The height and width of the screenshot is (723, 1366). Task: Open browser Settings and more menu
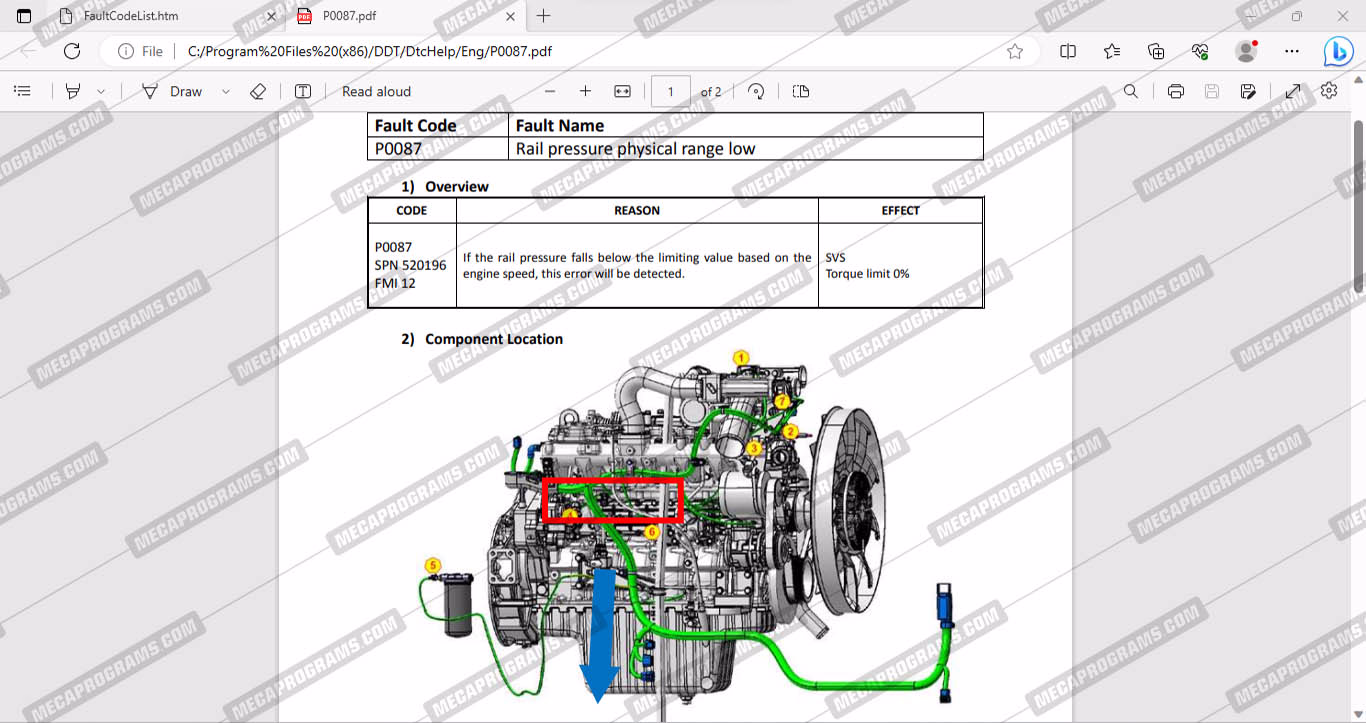tap(1292, 51)
